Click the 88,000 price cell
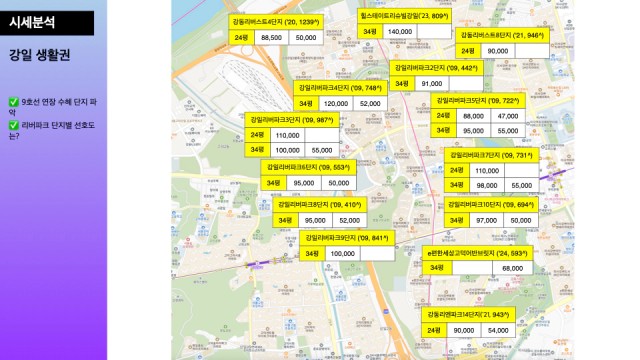The image size is (640, 360). click(473, 116)
